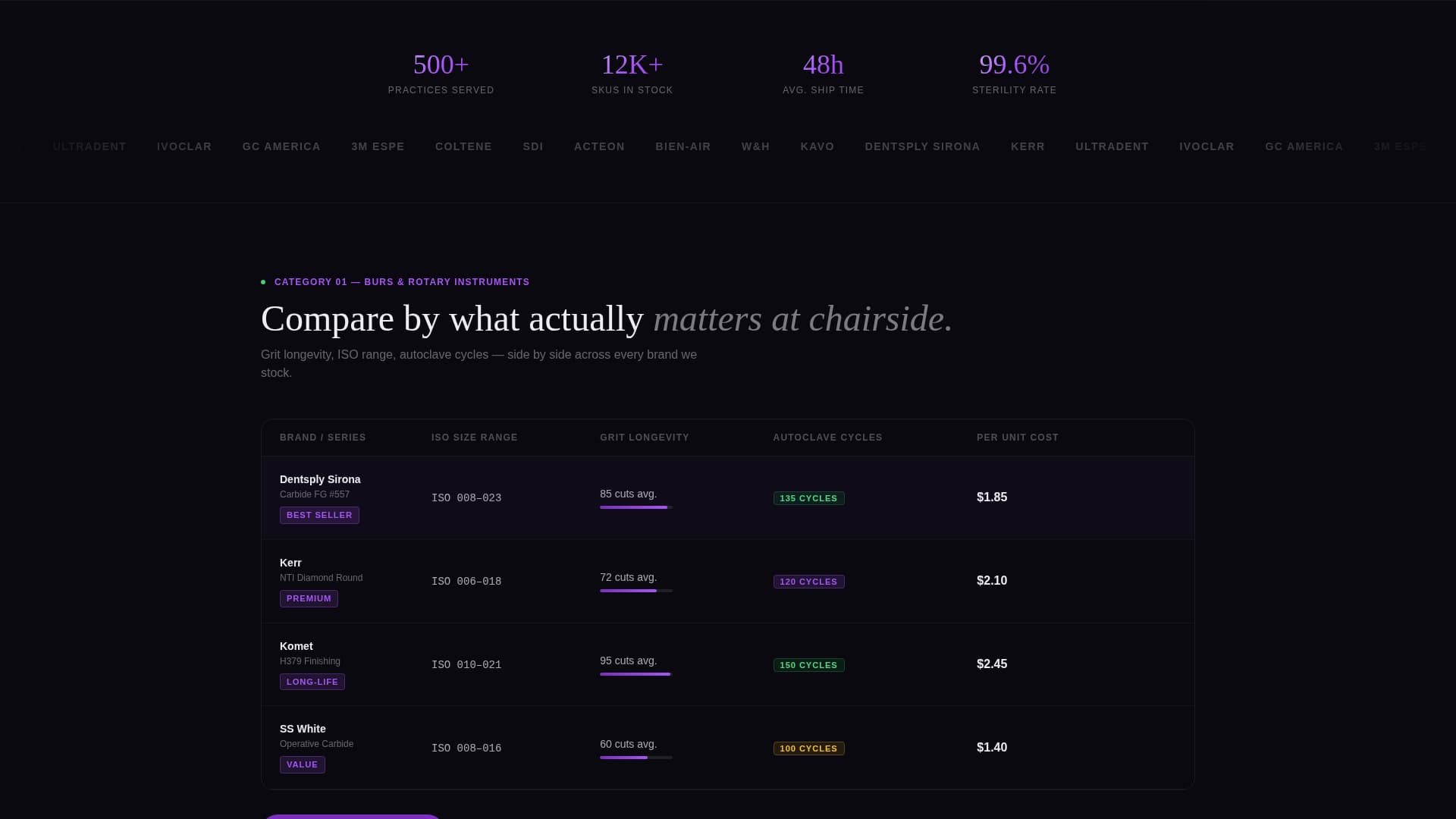Click the ISO 010–021 size range
1456x819 pixels.
coord(466,665)
